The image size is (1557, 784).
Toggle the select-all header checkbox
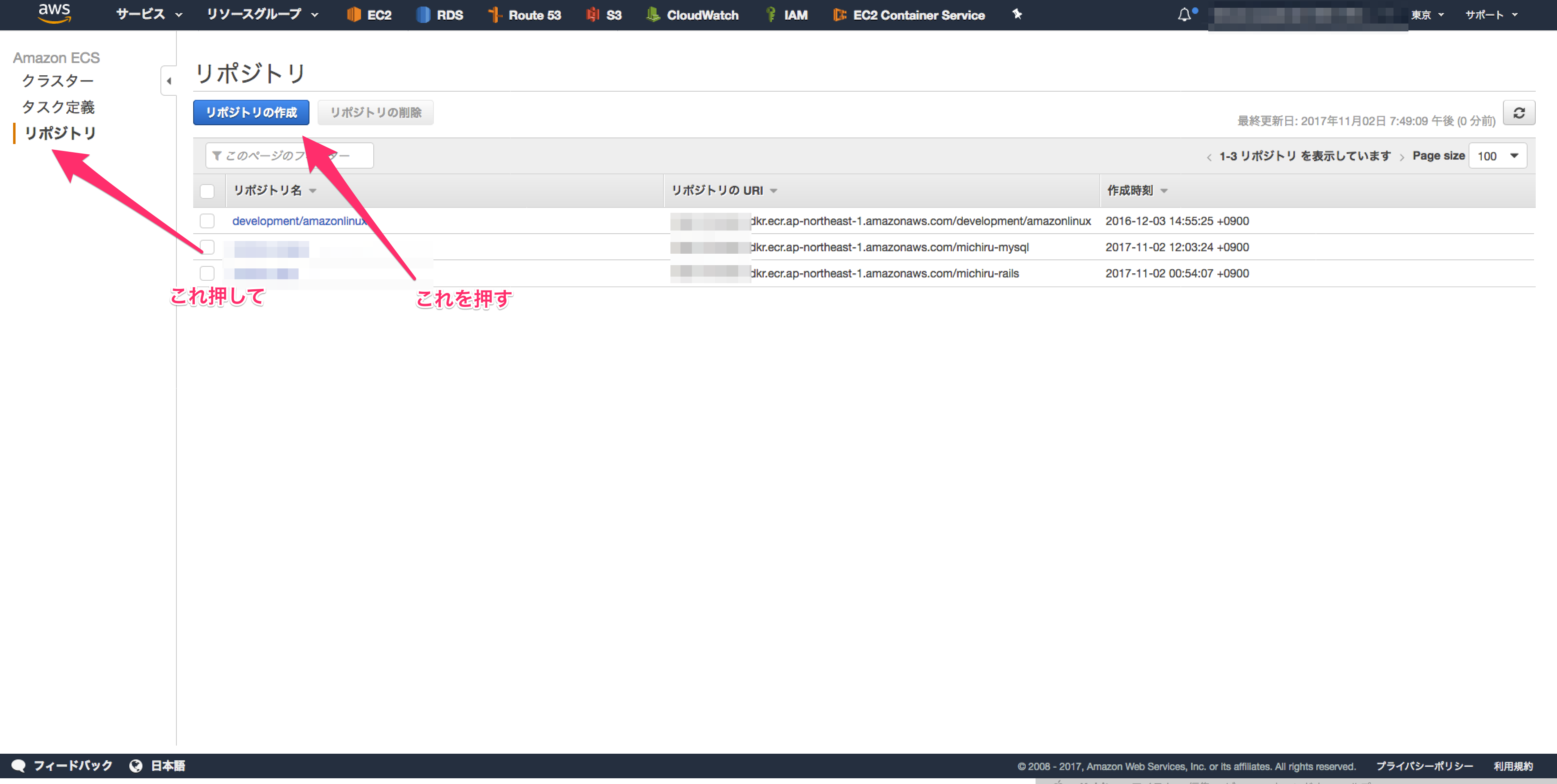pyautogui.click(x=208, y=191)
